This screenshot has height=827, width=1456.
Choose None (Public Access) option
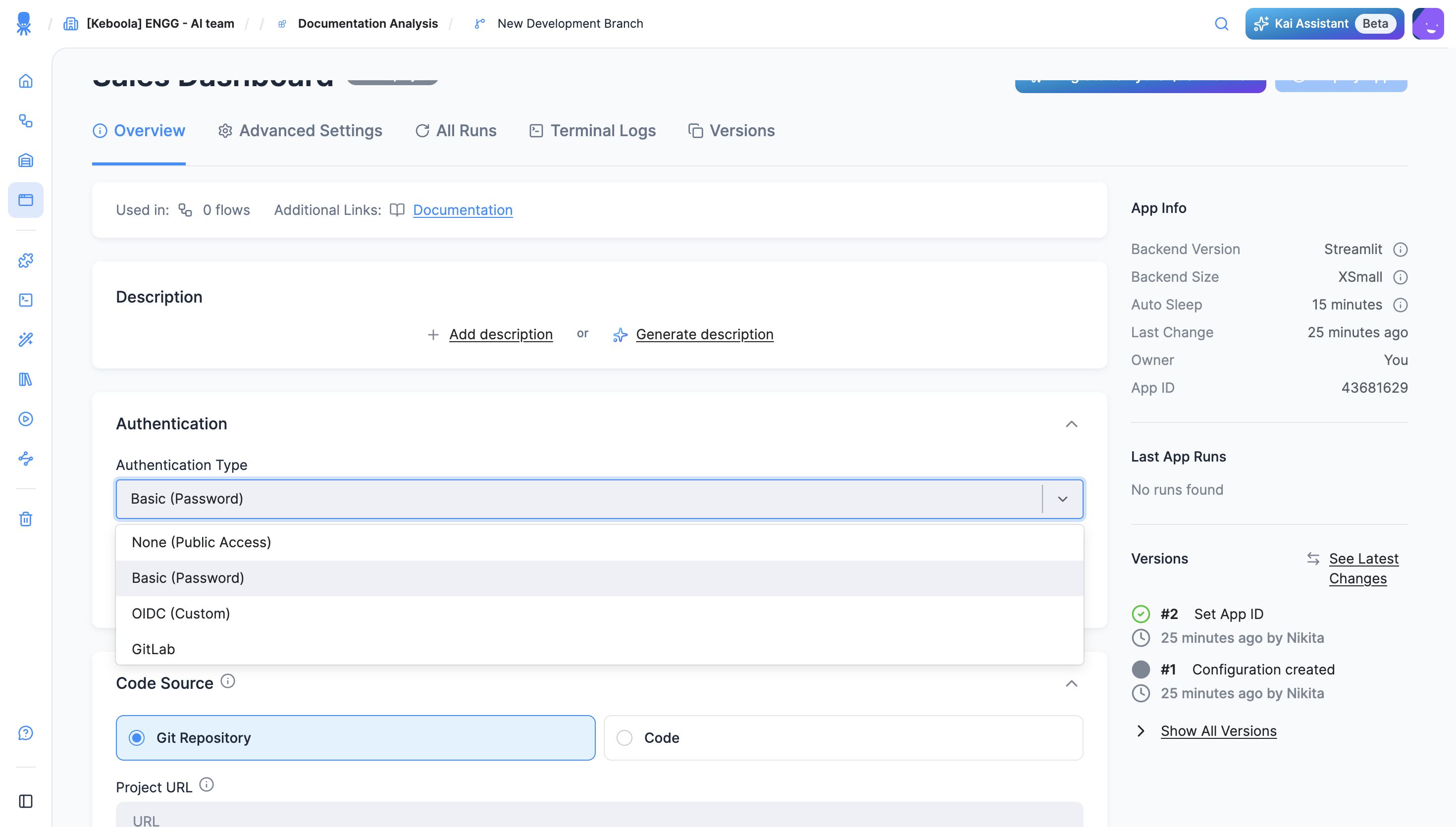(600, 542)
